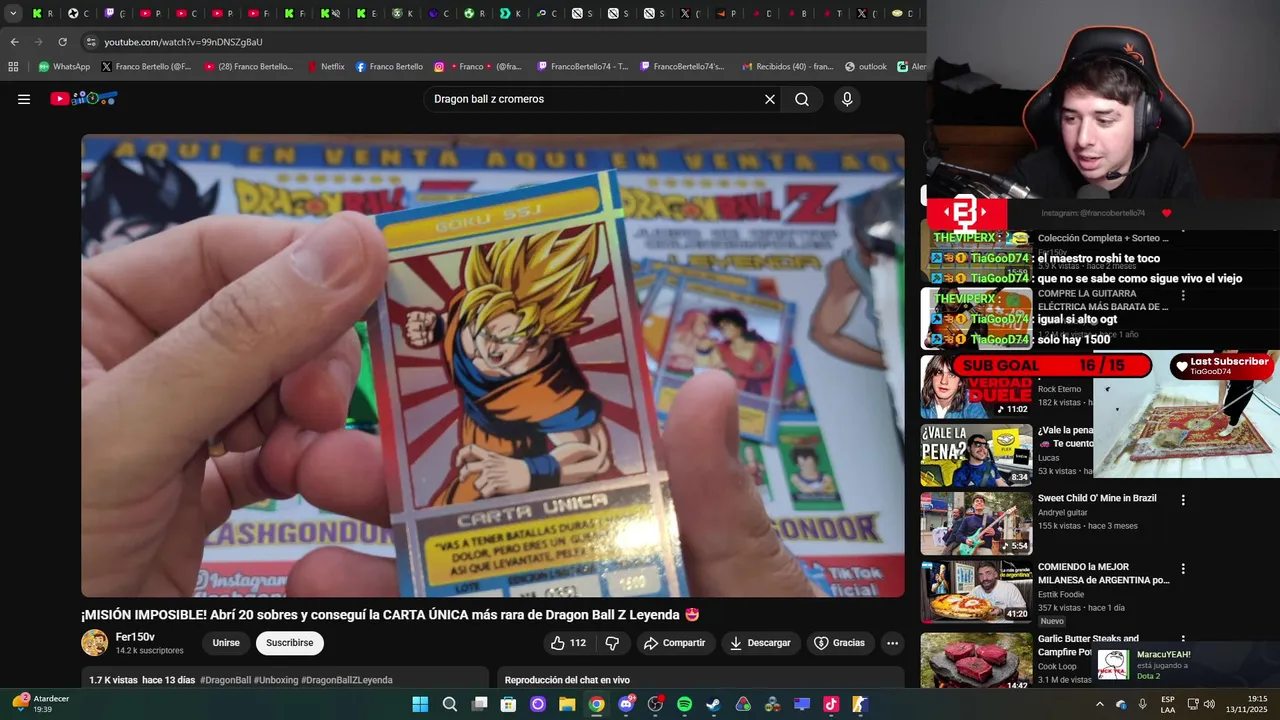
Task: Switch to Chrome in taskbar
Action: (596, 704)
